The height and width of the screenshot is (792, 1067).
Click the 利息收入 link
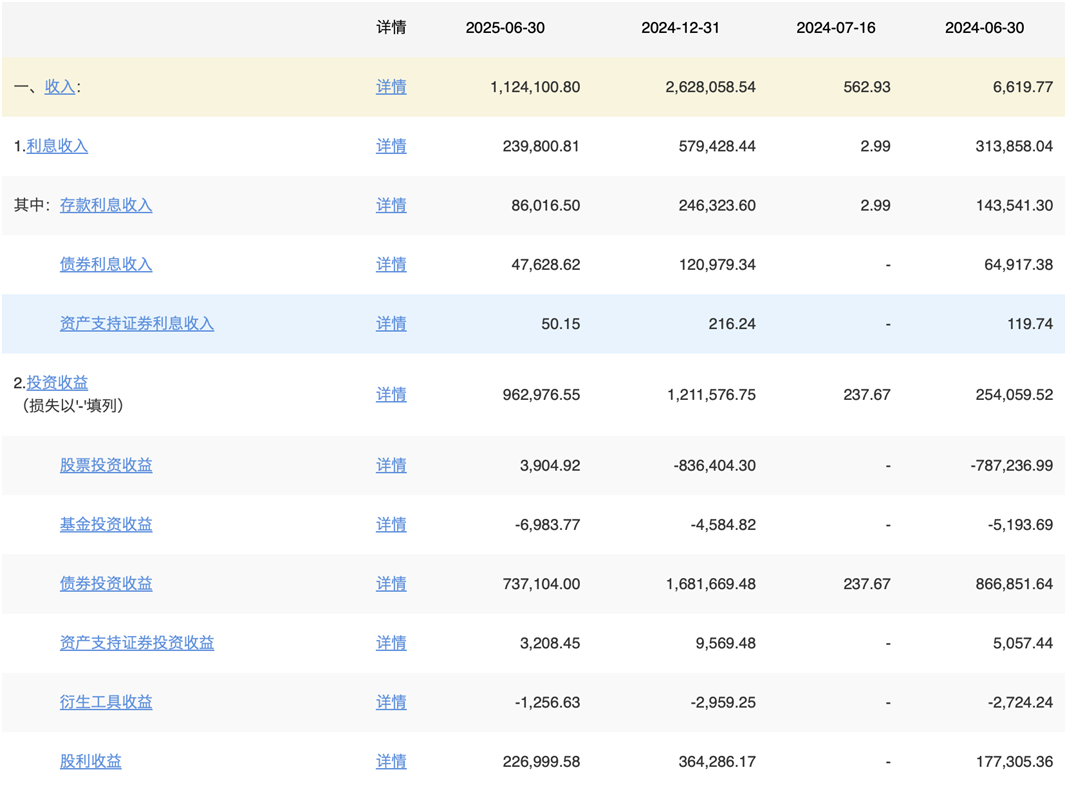57,146
